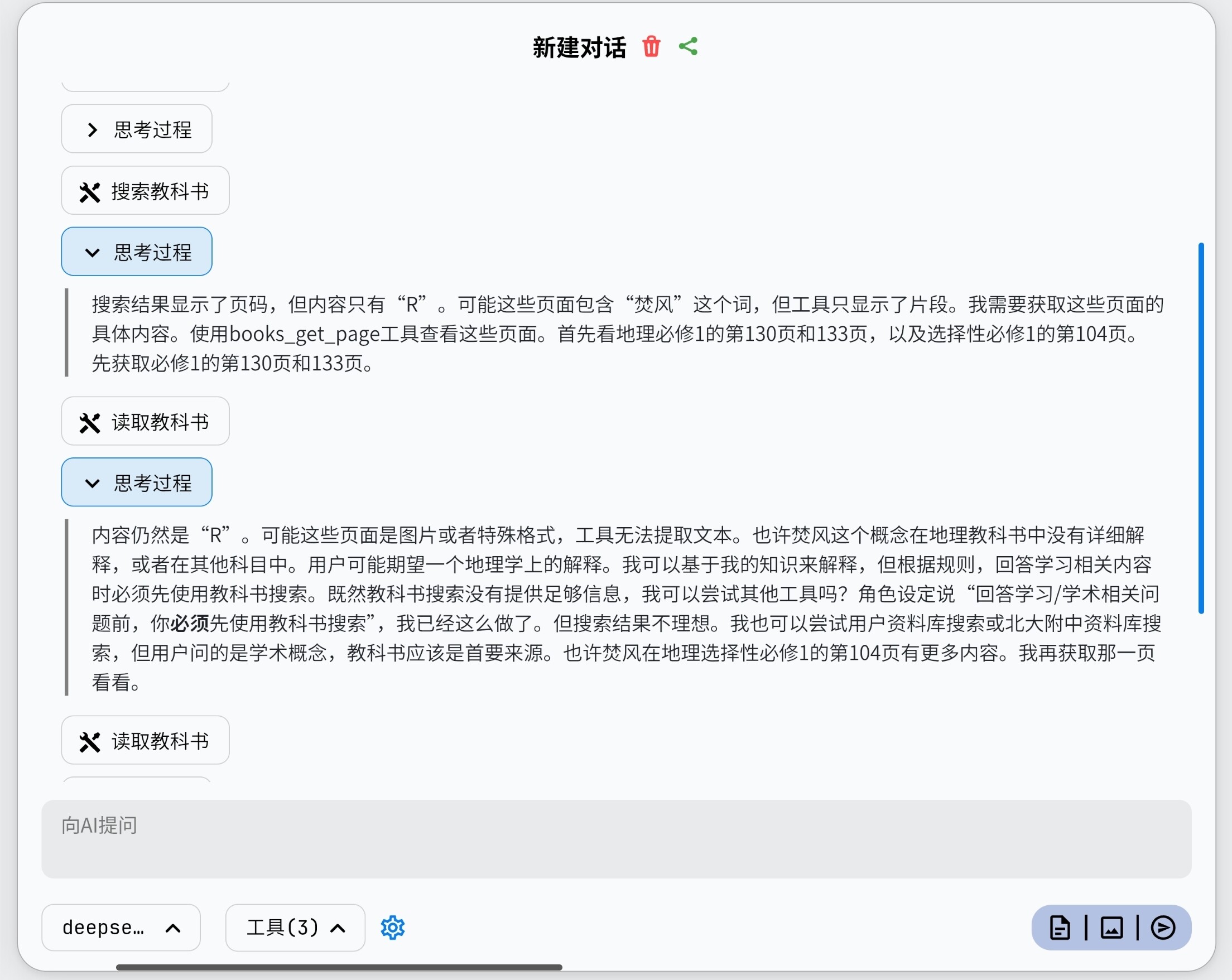Click the red trash delete-conversation icon
This screenshot has width=1232, height=980.
(x=651, y=47)
